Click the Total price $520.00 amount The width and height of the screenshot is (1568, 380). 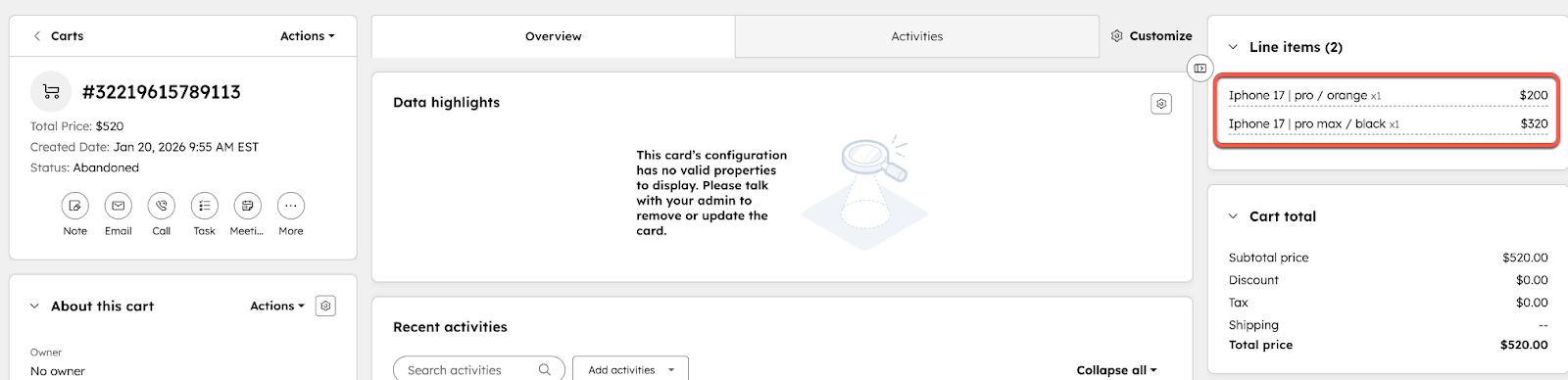point(1524,345)
